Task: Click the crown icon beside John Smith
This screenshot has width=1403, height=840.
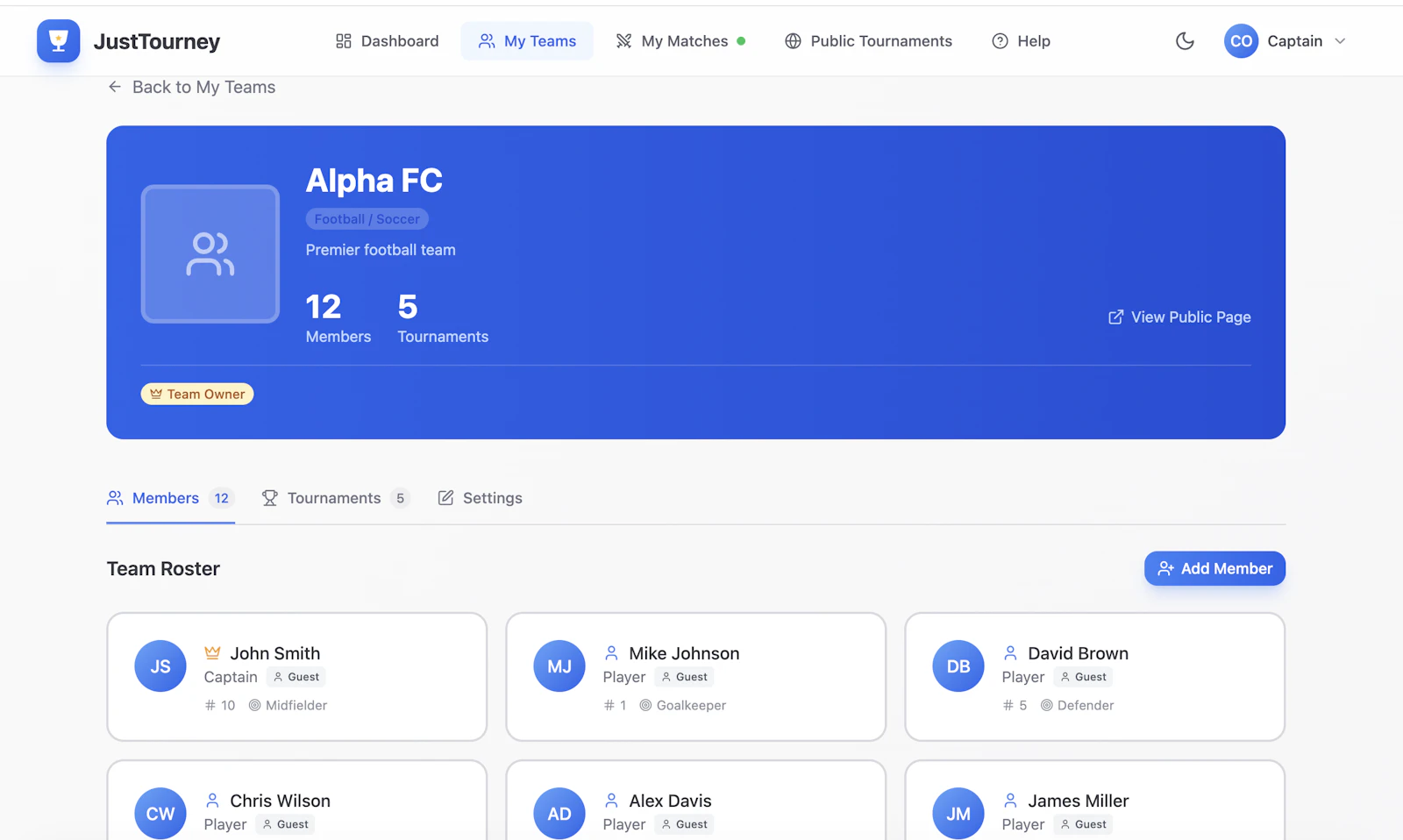Action: coord(212,653)
